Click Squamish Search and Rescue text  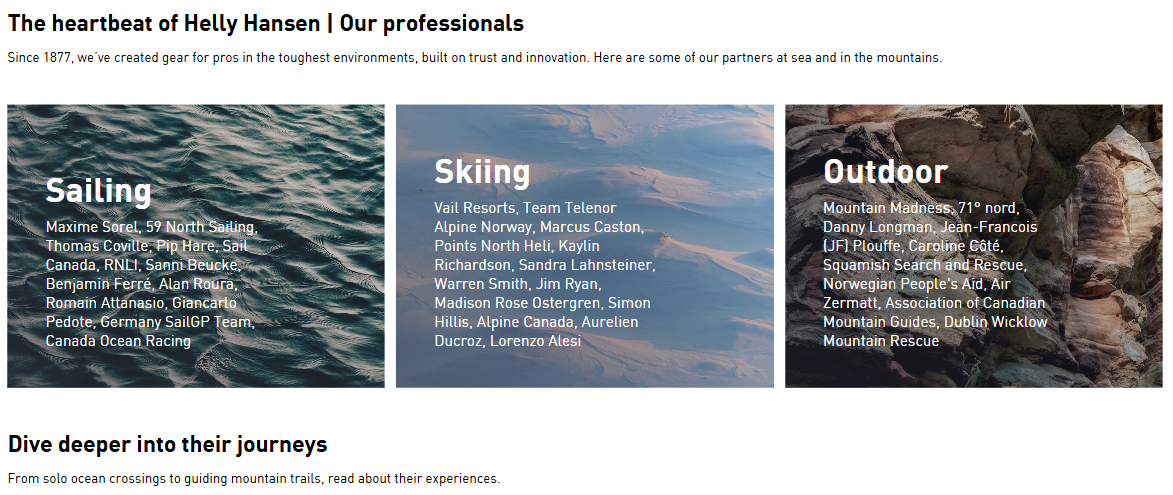click(923, 265)
